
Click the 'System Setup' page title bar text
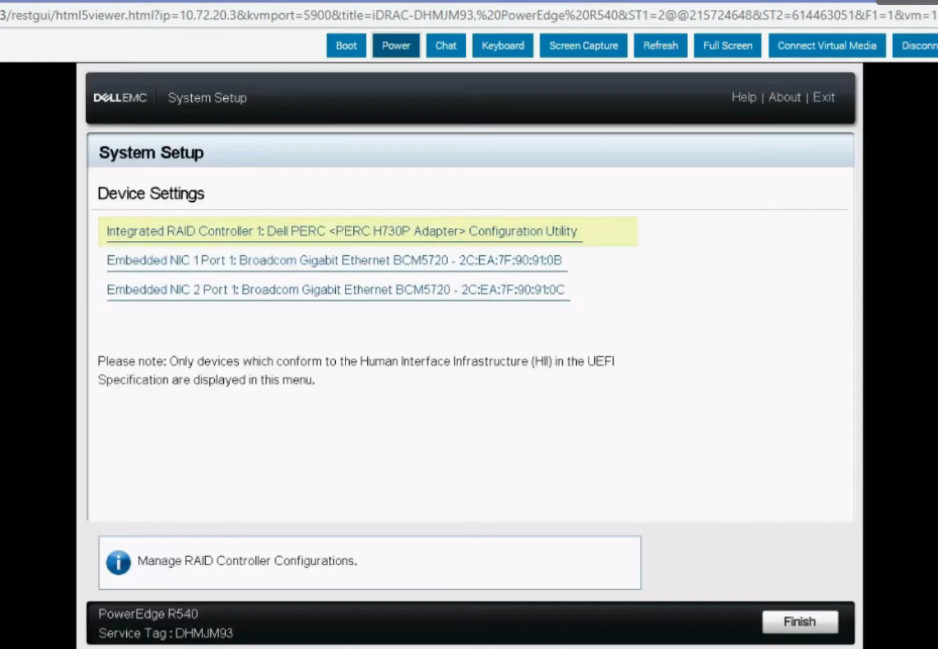click(151, 153)
